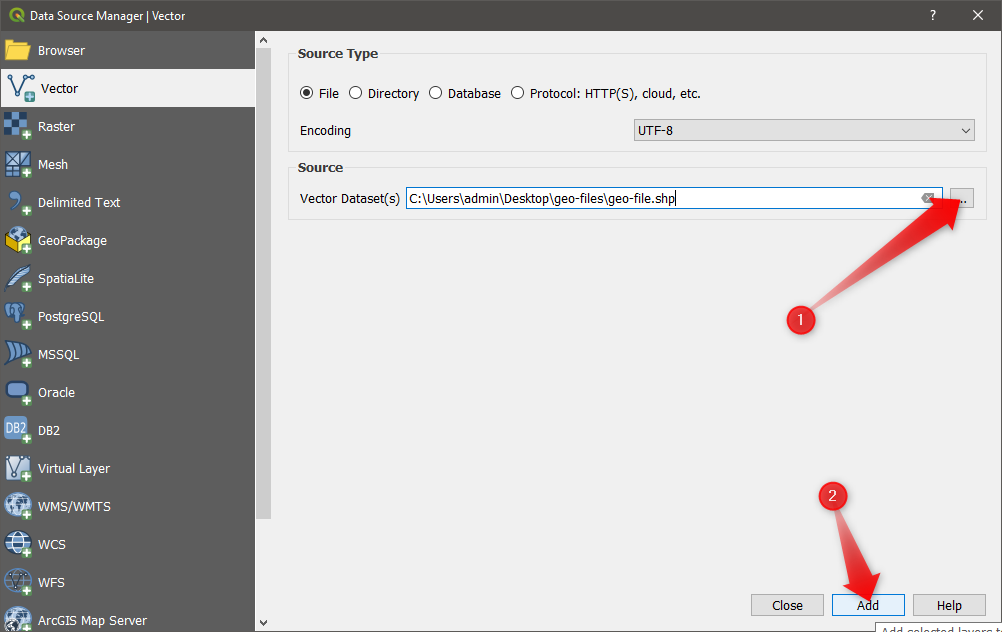The height and width of the screenshot is (632, 1002).
Task: Open the Oracle tab in sidebar
Action: (x=56, y=392)
